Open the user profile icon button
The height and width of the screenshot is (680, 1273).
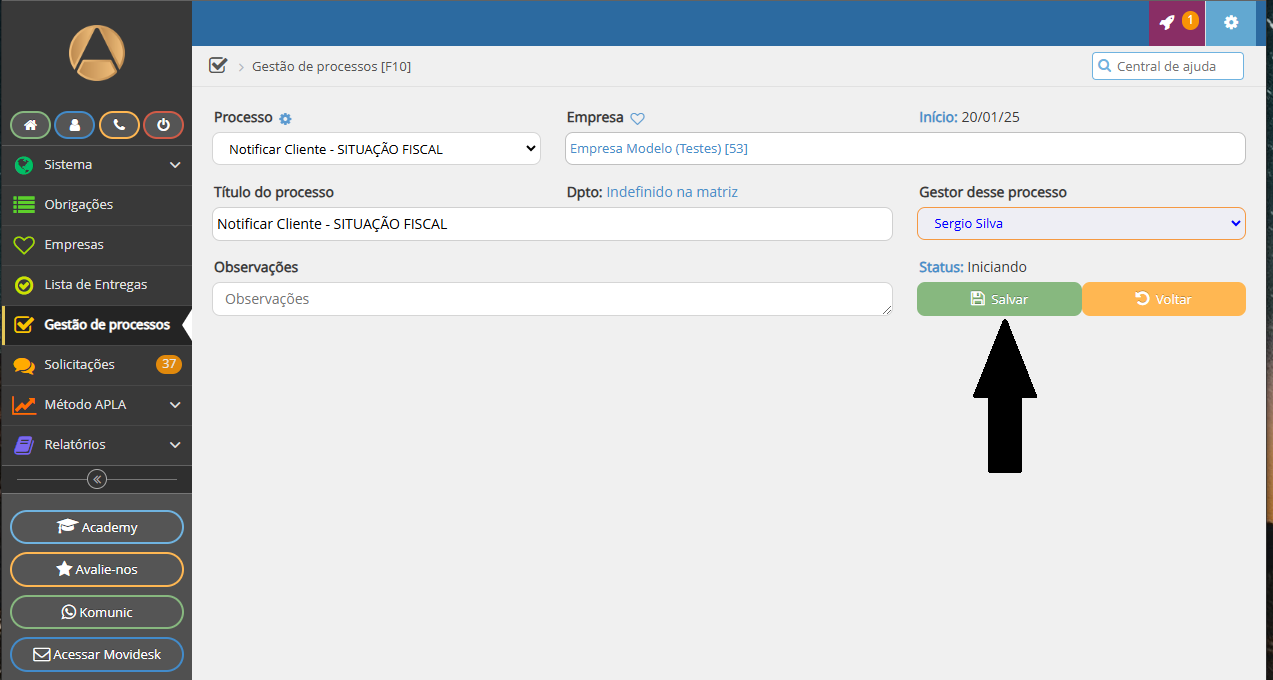click(x=75, y=125)
